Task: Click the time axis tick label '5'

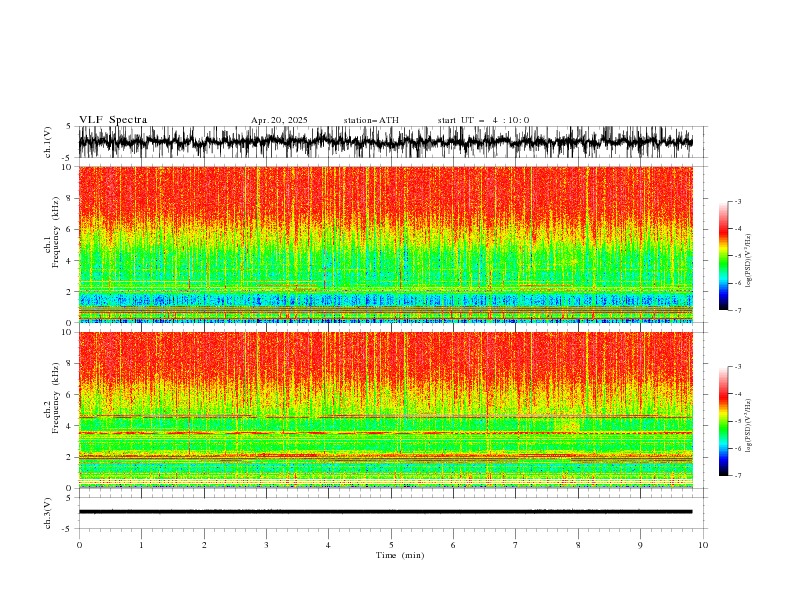Action: 391,545
